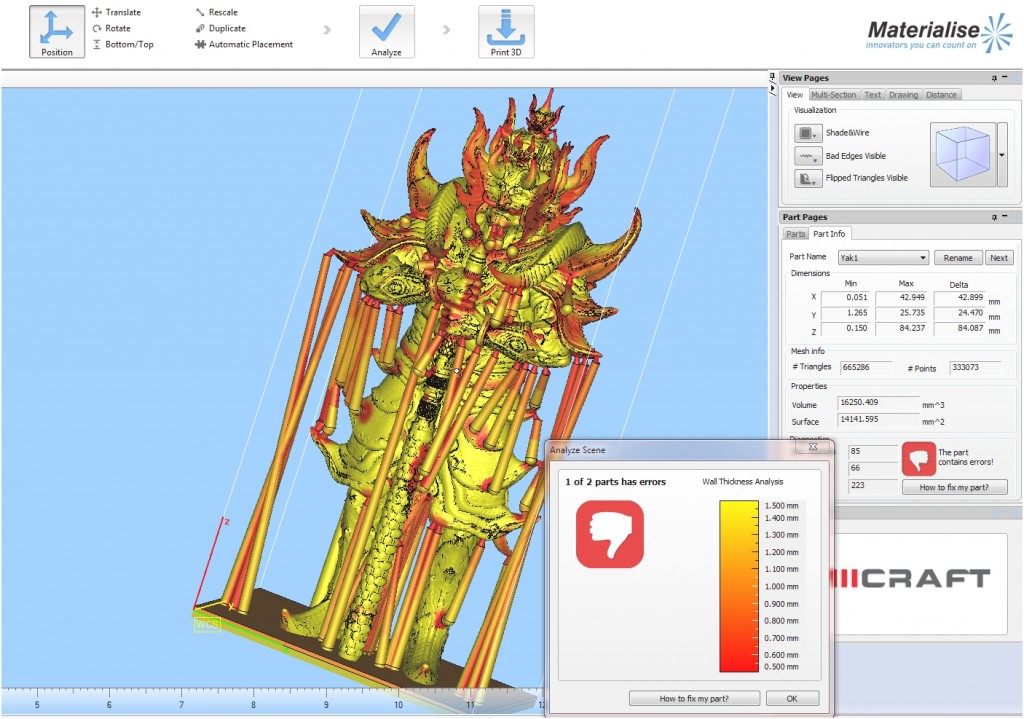
Task: Minimize the View Pages panel
Action: [x=1005, y=77]
